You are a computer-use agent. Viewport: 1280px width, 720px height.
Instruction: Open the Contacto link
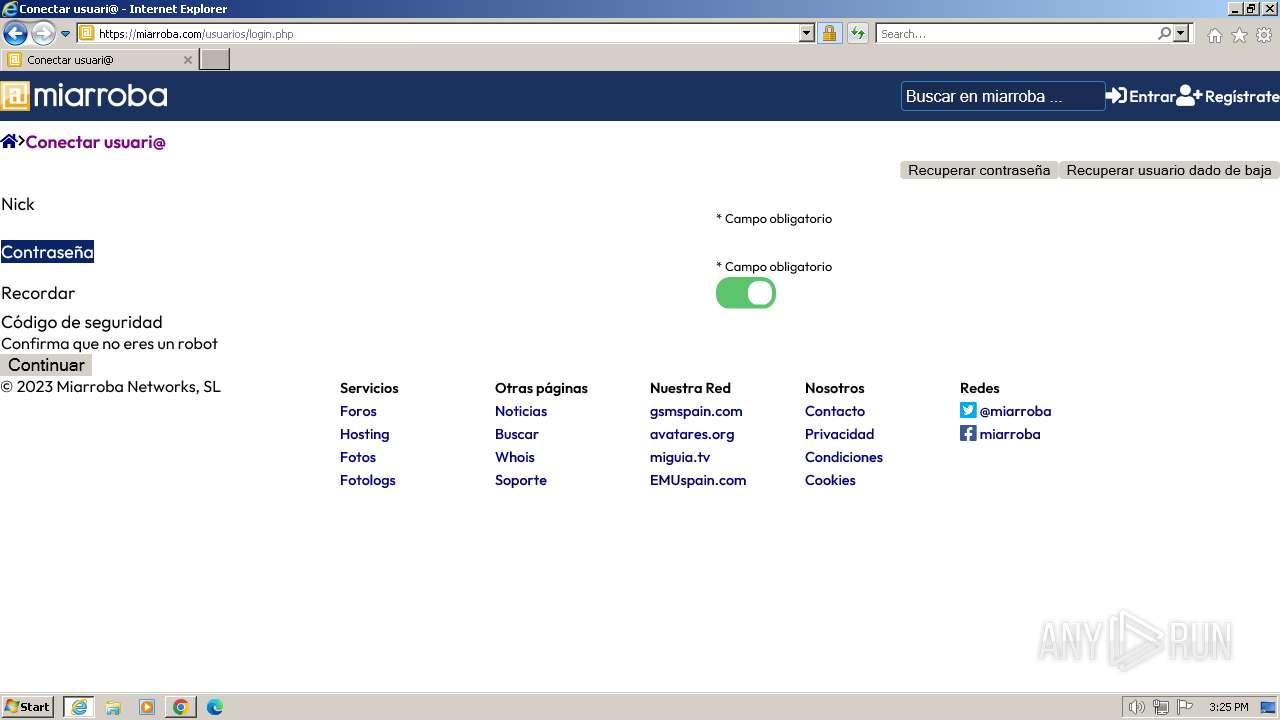click(x=835, y=411)
